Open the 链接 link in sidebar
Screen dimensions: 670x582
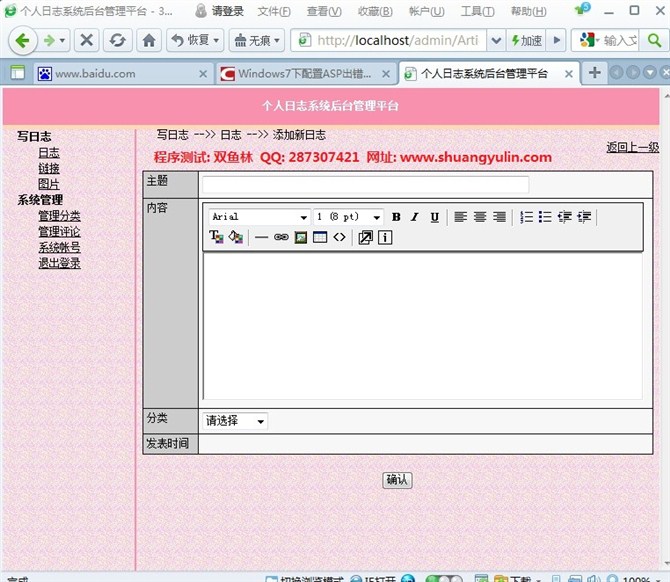point(49,168)
